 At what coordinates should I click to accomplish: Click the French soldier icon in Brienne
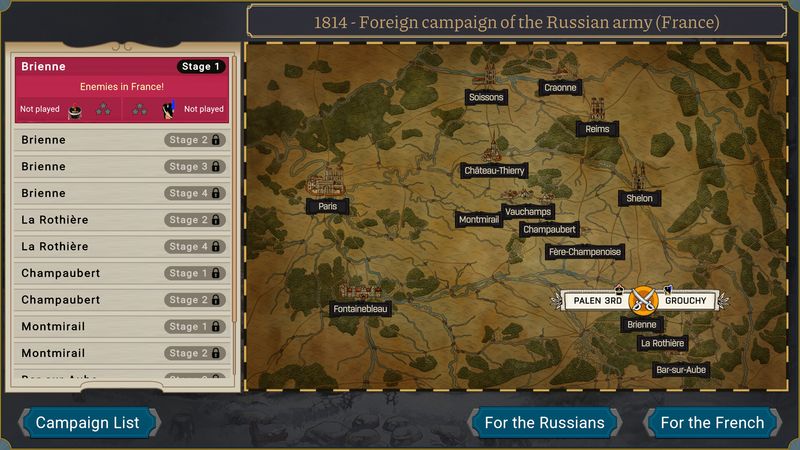[169, 109]
